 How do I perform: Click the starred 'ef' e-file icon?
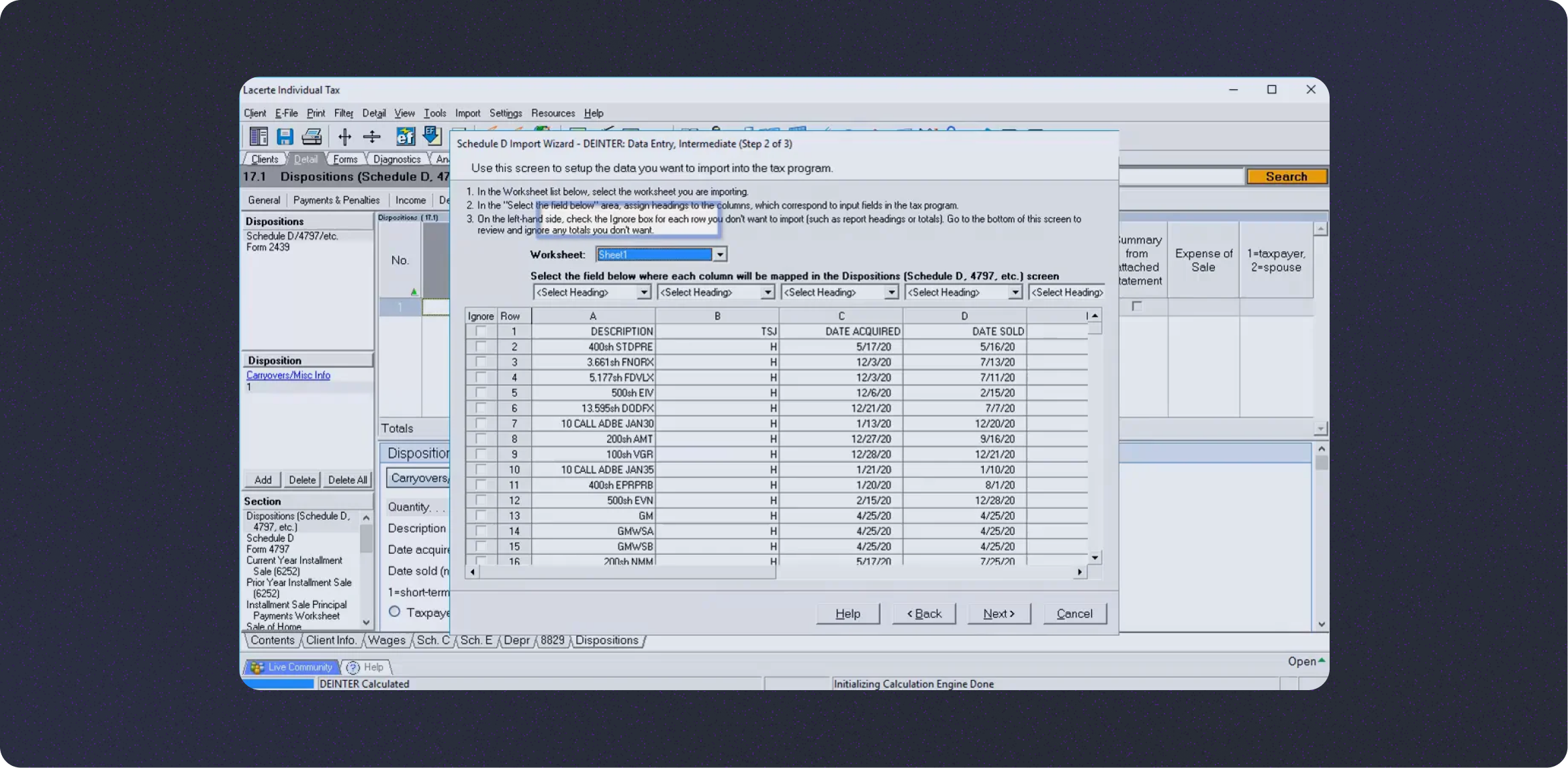(x=405, y=136)
